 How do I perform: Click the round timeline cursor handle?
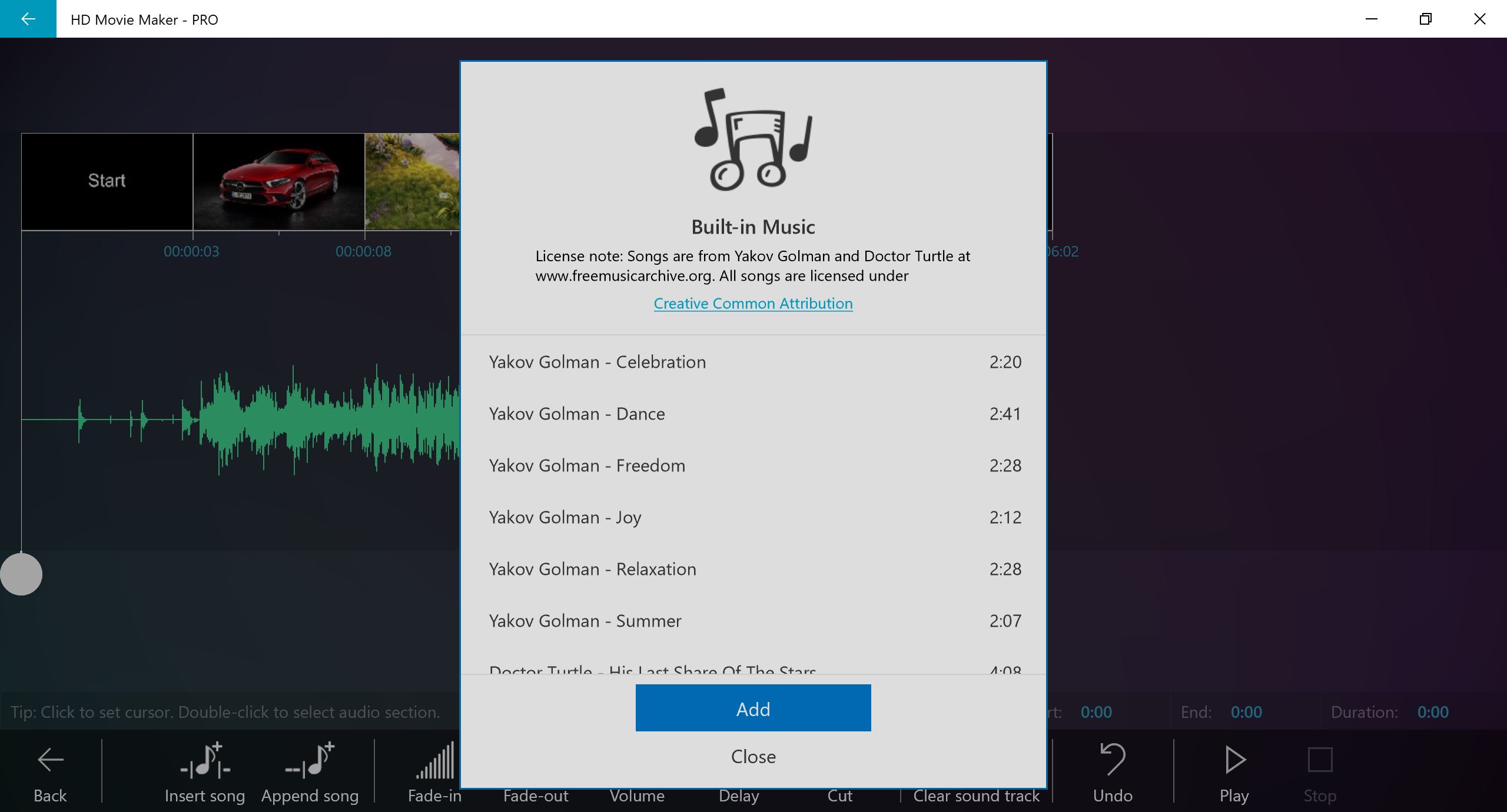[x=21, y=574]
